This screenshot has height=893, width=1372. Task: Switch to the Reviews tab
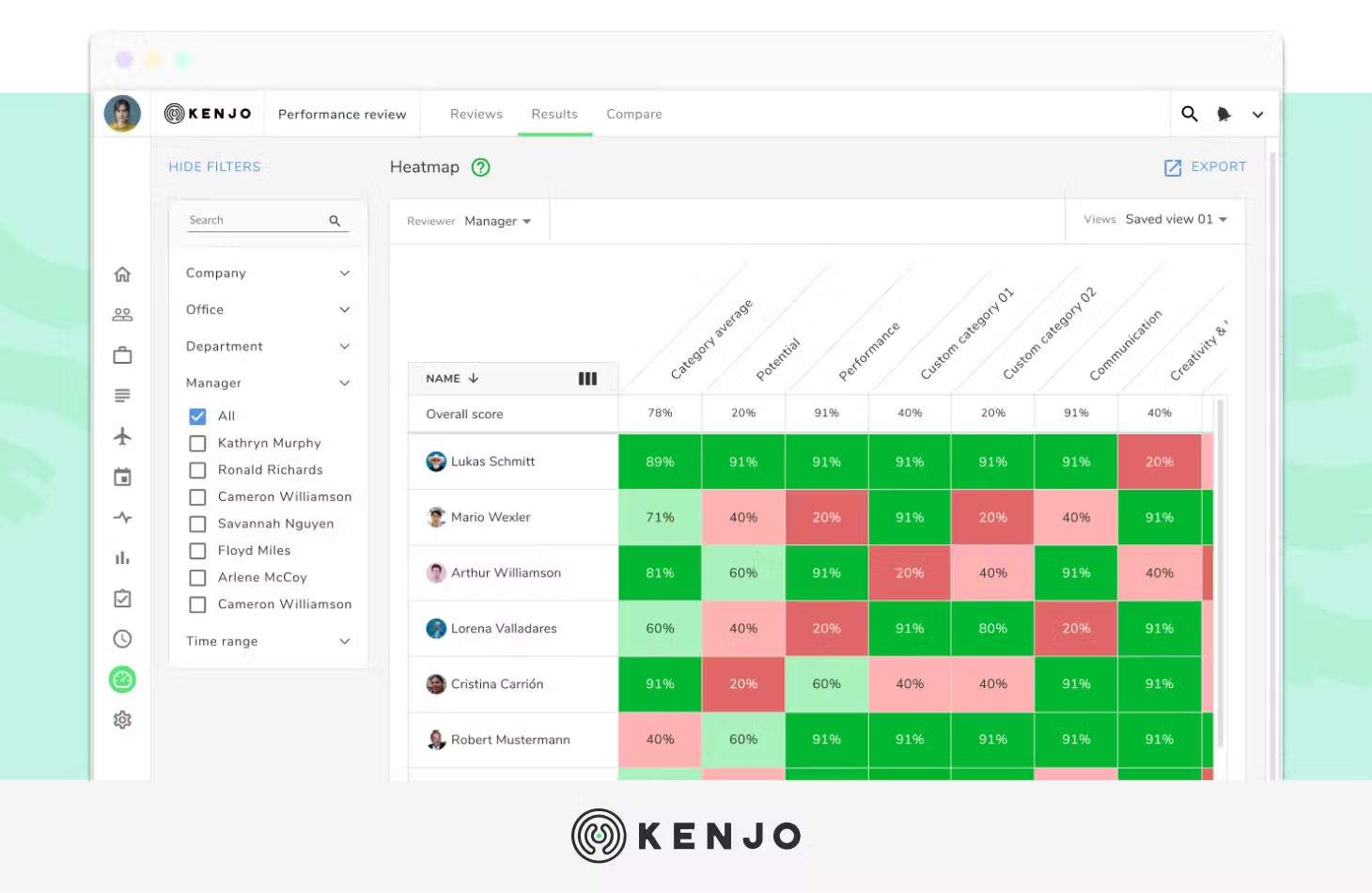coord(476,115)
